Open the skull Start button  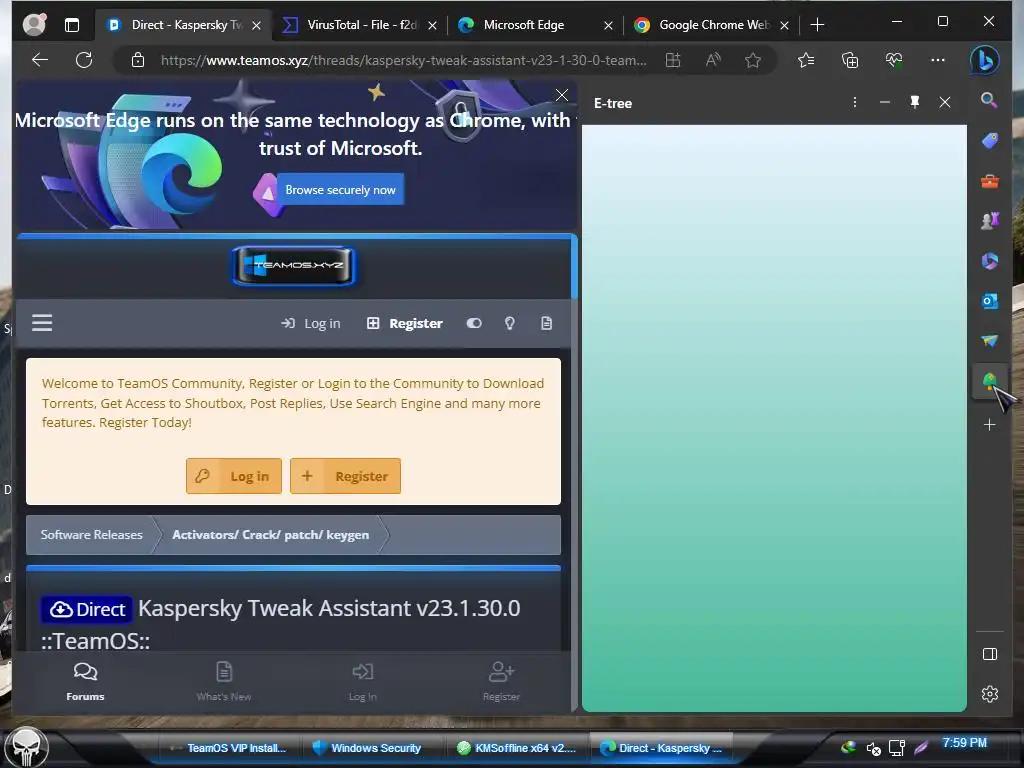pos(26,746)
